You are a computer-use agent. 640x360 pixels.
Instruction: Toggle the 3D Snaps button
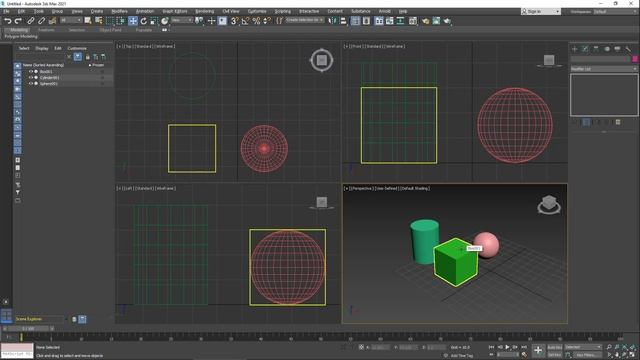tap(234, 21)
